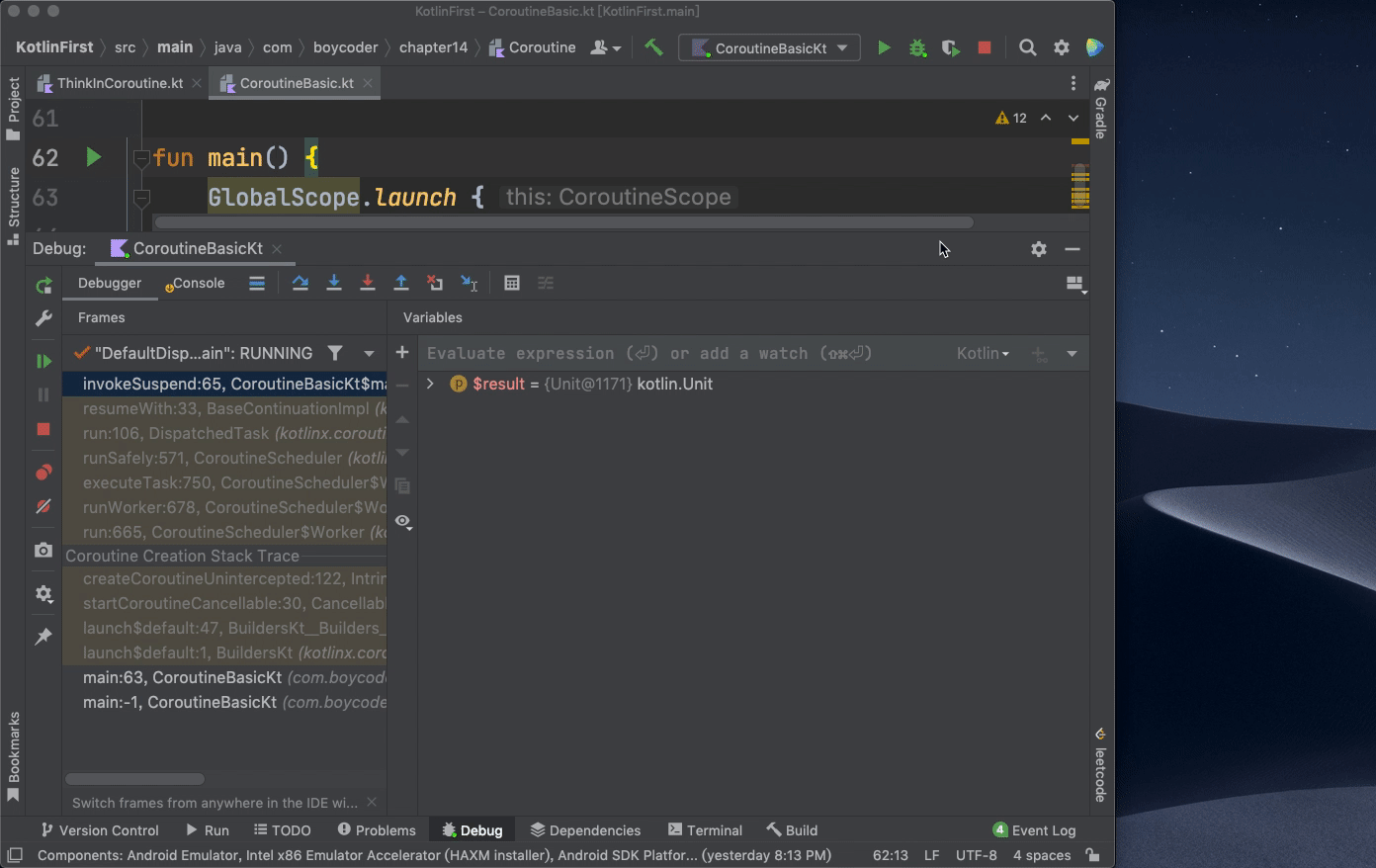Open Search Everywhere magnifier
1376x868 pixels.
point(1028,47)
